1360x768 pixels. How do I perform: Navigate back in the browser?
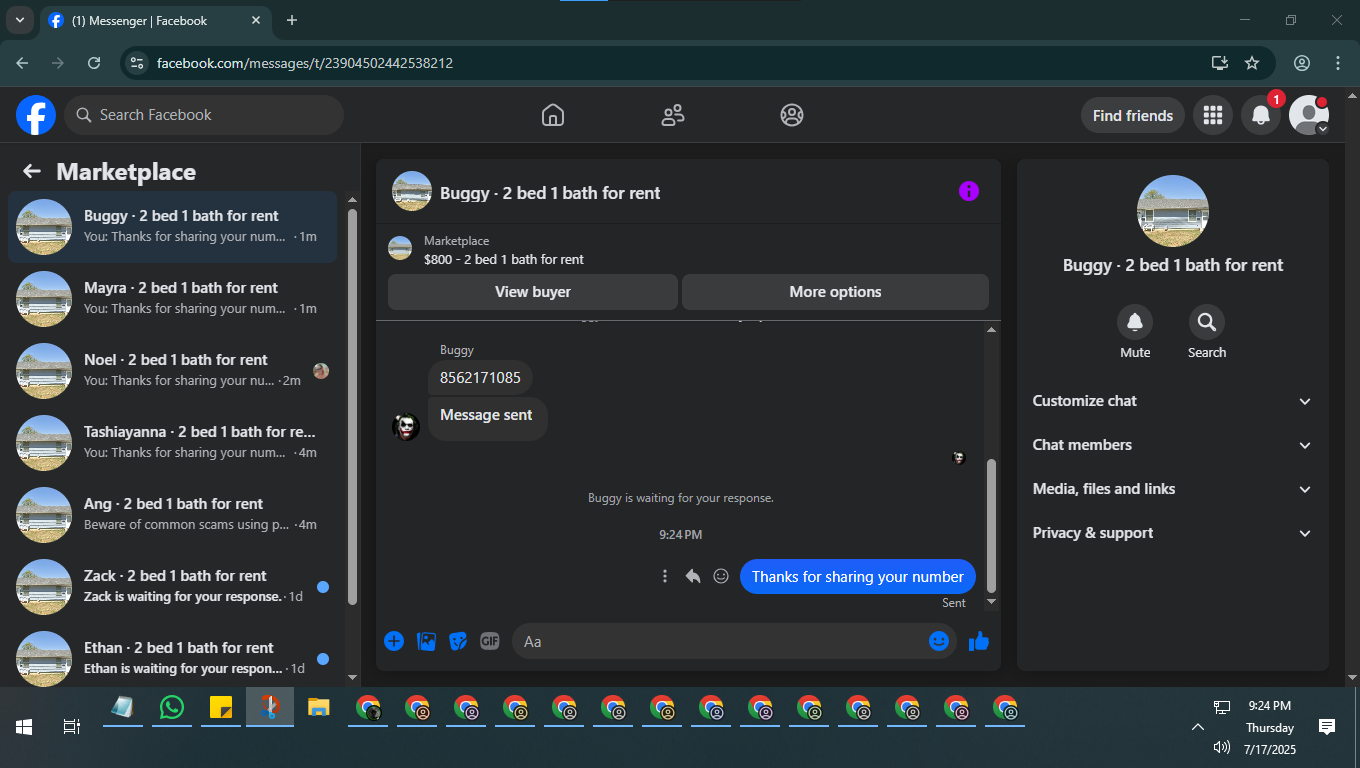coord(22,63)
